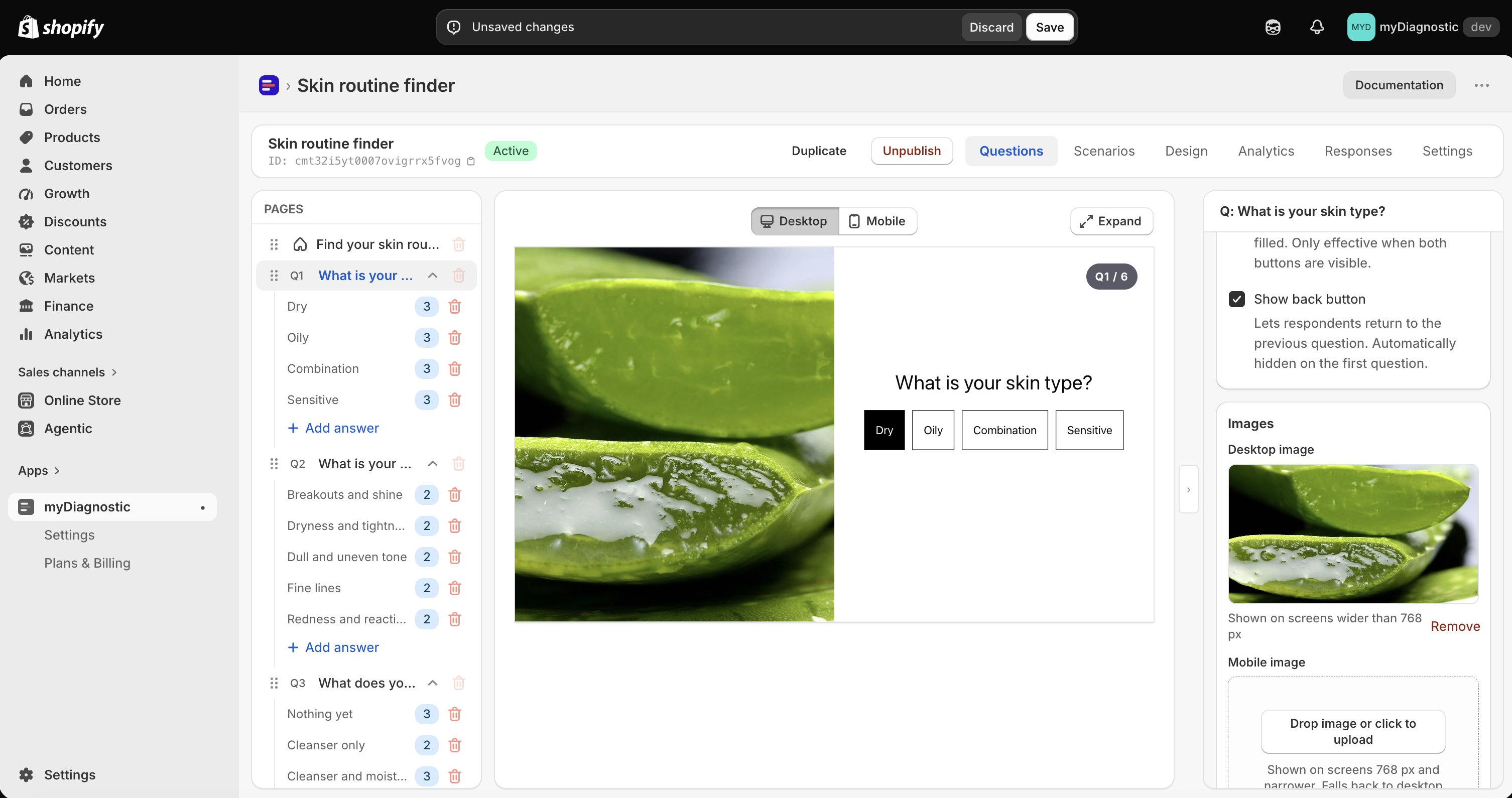Switch to the Design tab

[x=1186, y=151]
